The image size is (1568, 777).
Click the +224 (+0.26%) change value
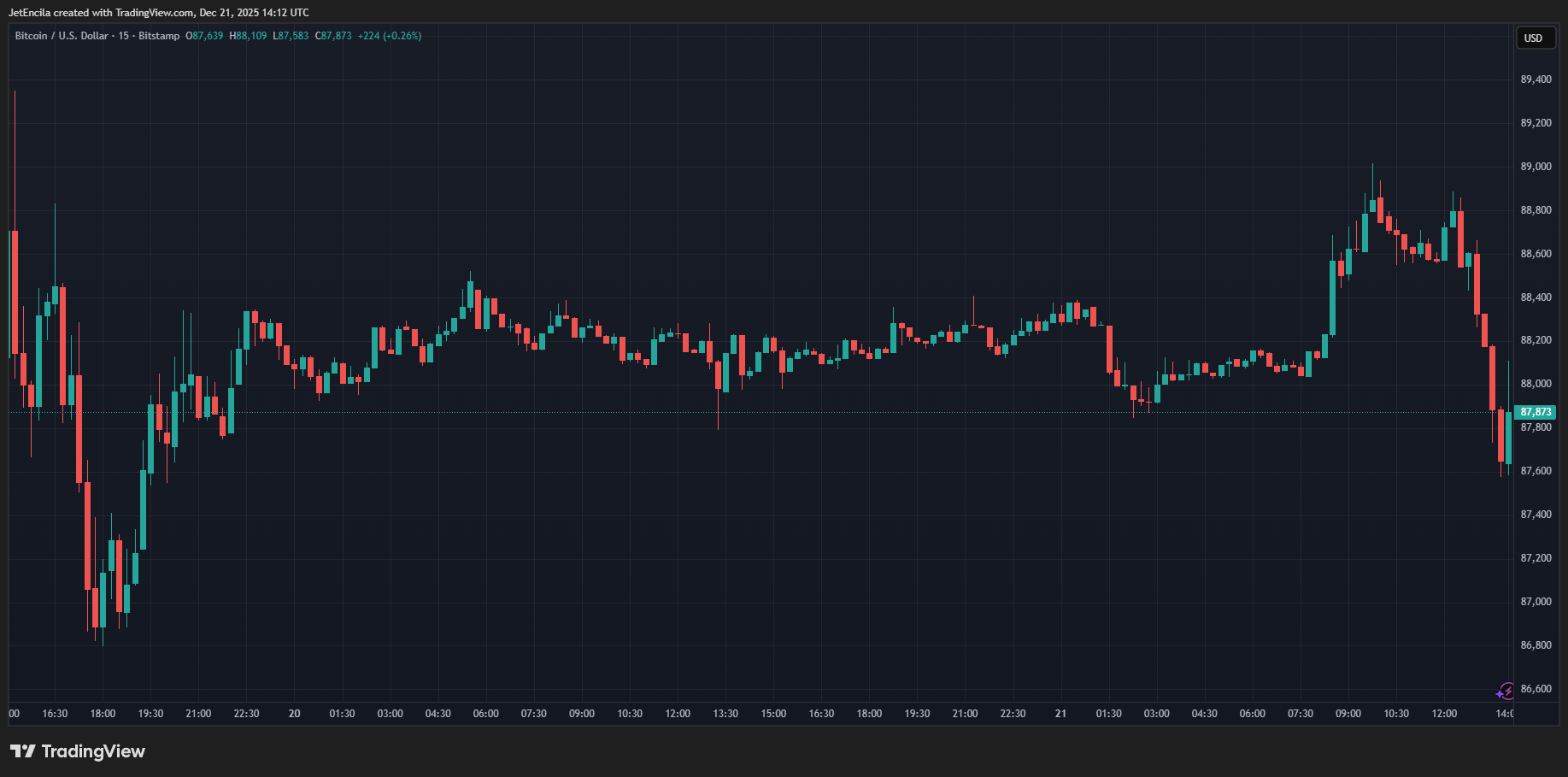390,36
